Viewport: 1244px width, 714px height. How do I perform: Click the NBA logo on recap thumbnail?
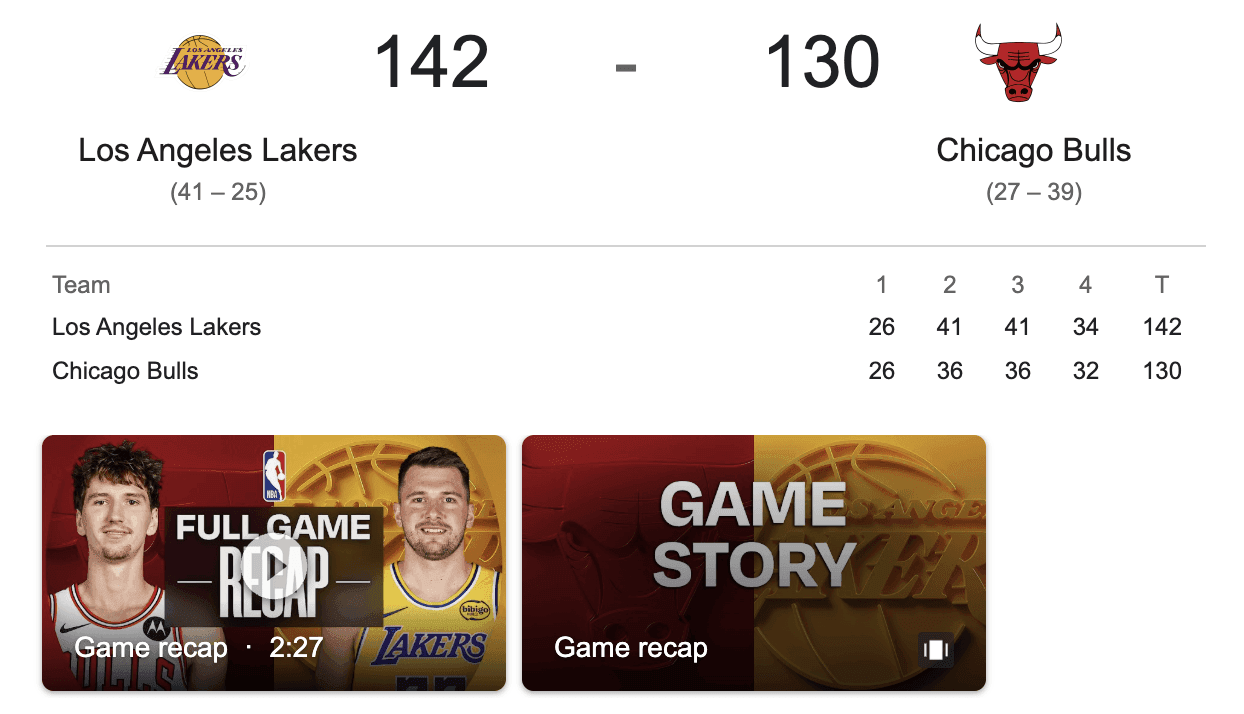coord(273,476)
